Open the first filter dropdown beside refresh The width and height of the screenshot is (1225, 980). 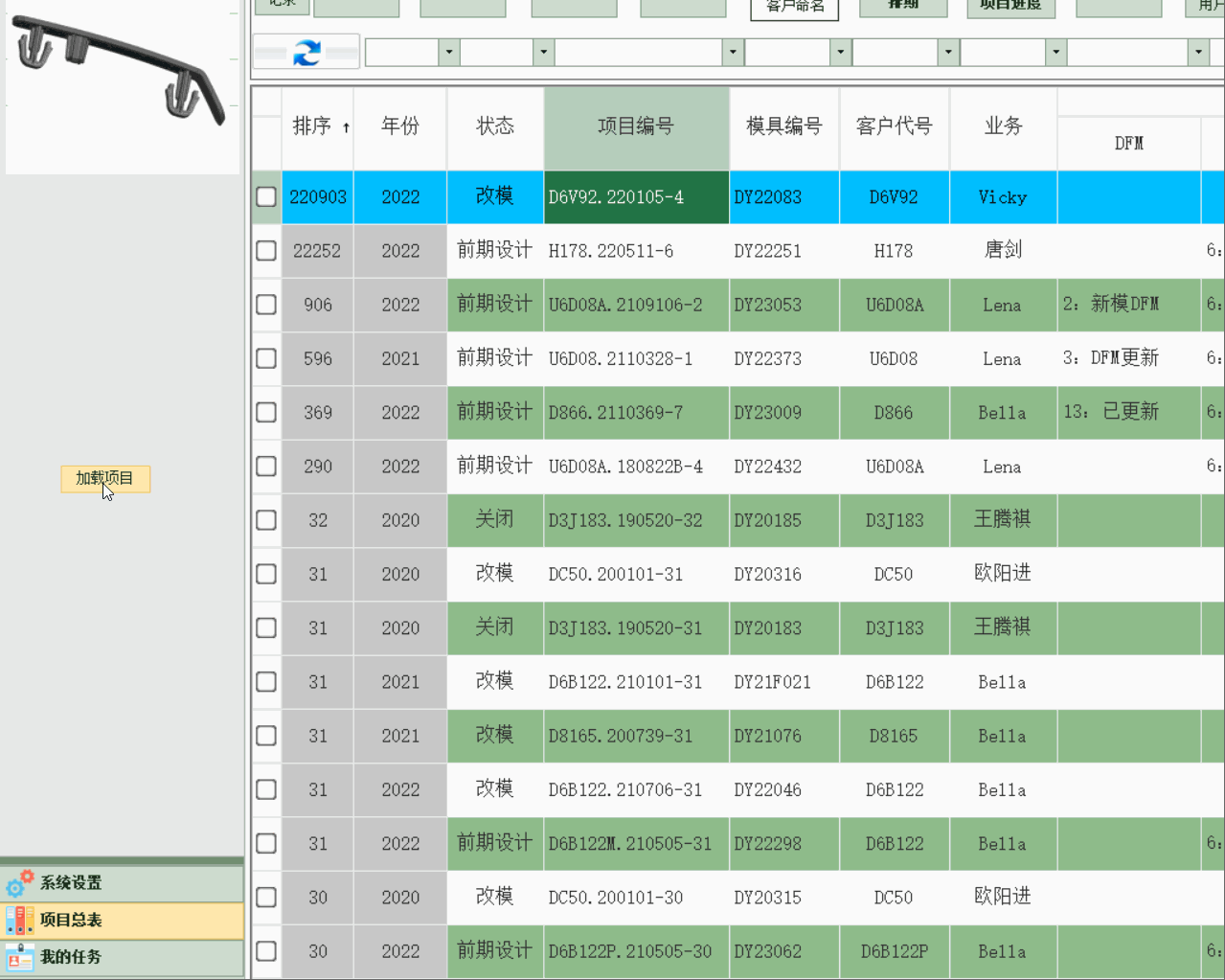[x=448, y=52]
